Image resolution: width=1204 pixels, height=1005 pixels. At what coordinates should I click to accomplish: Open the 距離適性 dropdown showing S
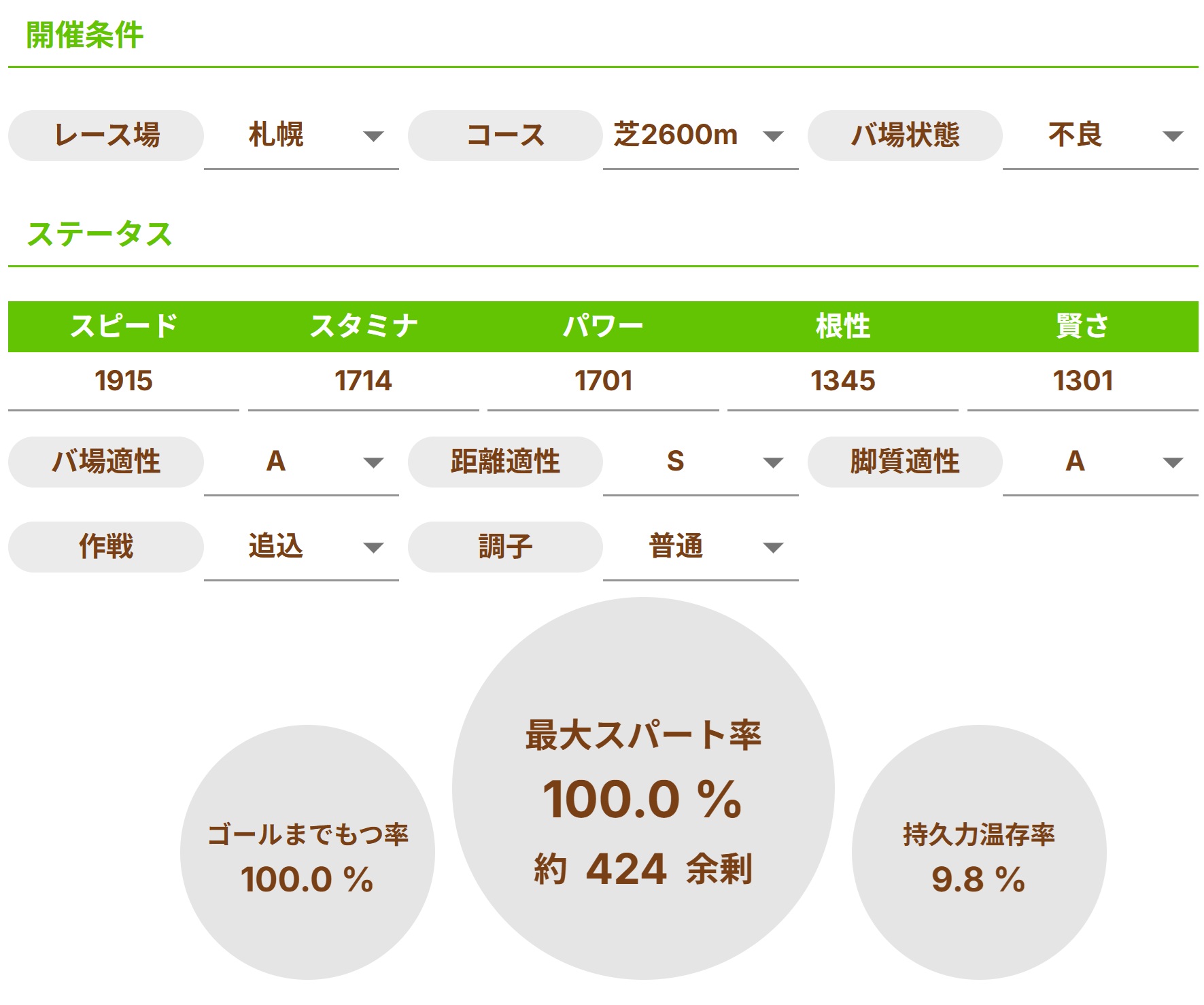click(x=700, y=462)
